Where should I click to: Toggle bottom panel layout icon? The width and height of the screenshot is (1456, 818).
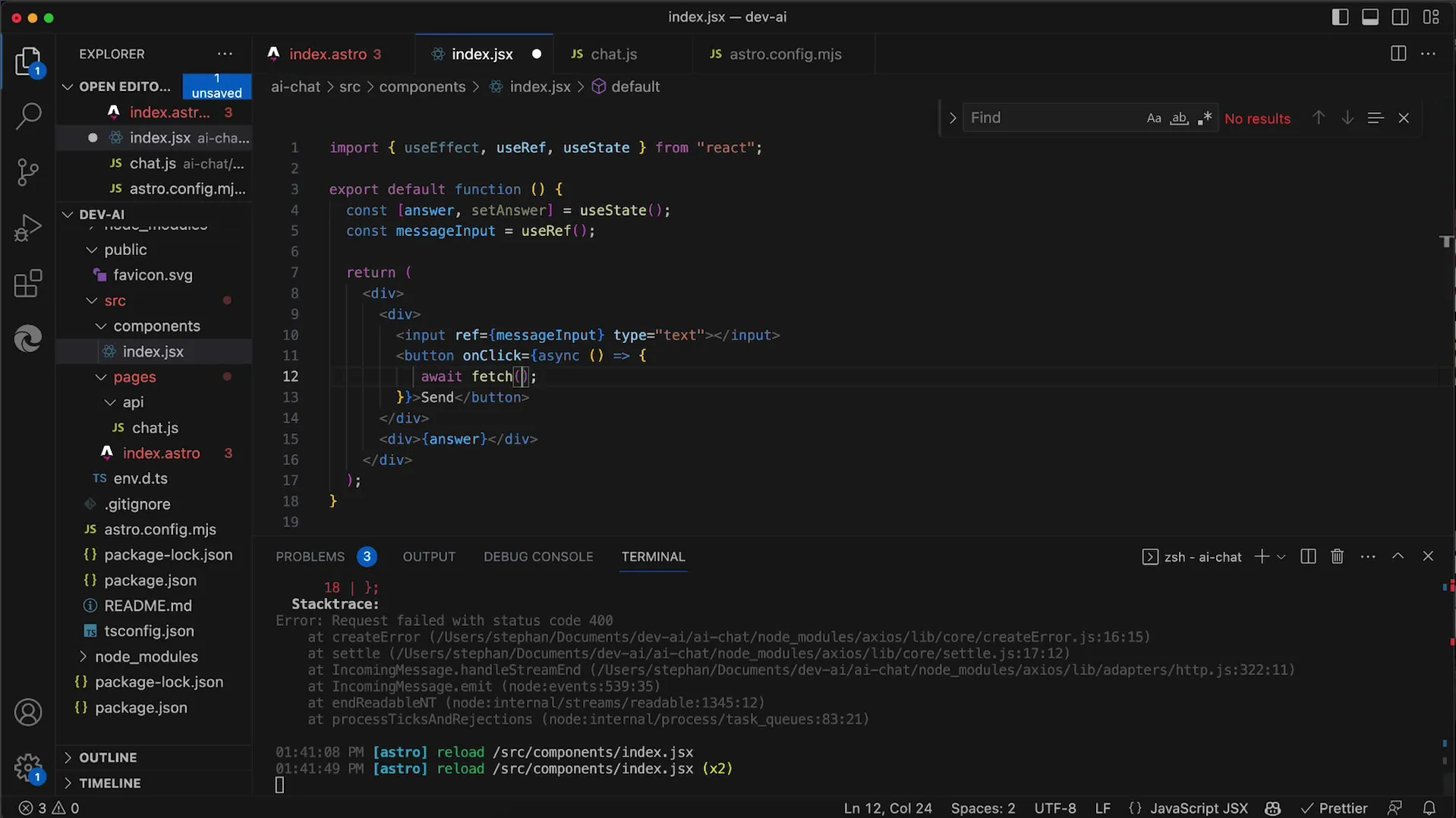1370,17
